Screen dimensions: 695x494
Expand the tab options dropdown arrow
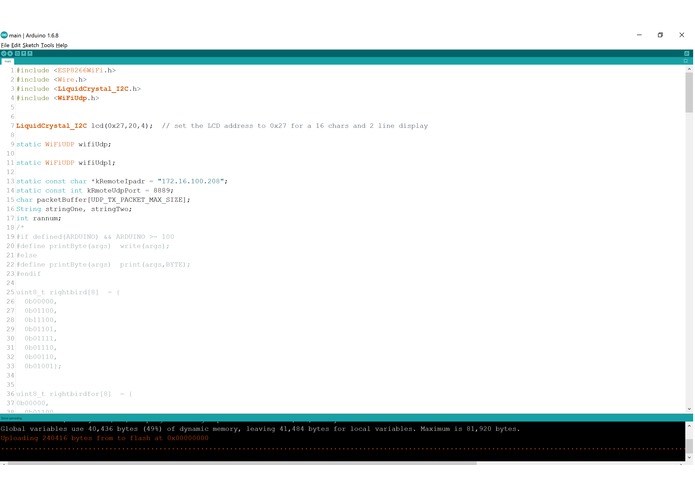click(686, 61)
